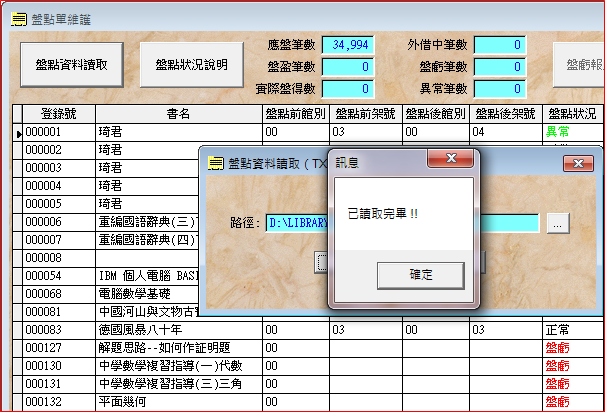This screenshot has height=412, width=605.
Task: Click 盤點資料讀取 button in main window
Action: click(72, 65)
